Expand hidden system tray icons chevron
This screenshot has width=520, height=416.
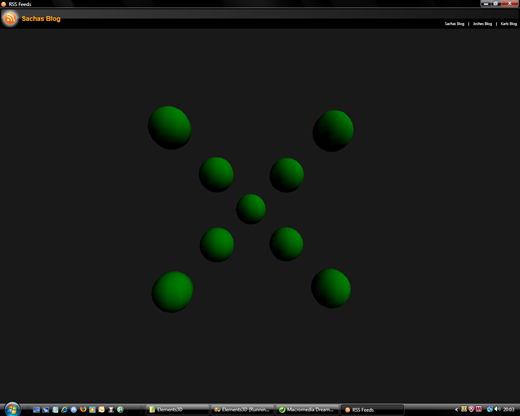point(457,409)
